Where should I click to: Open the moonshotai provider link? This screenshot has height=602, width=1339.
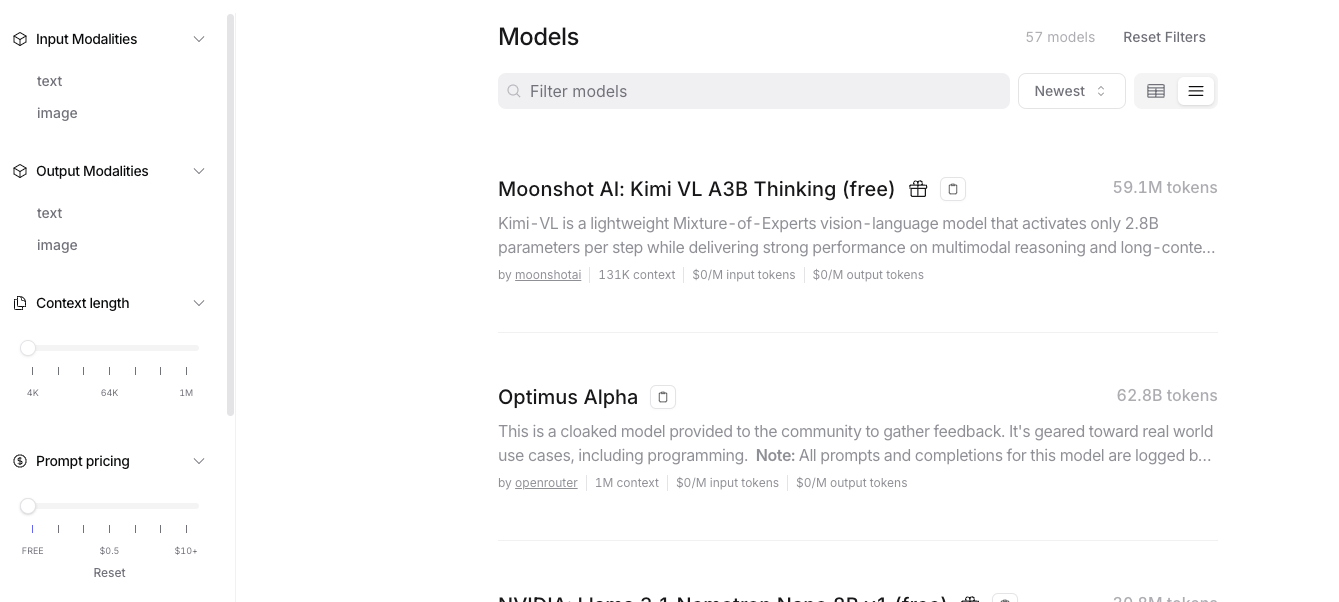(548, 275)
